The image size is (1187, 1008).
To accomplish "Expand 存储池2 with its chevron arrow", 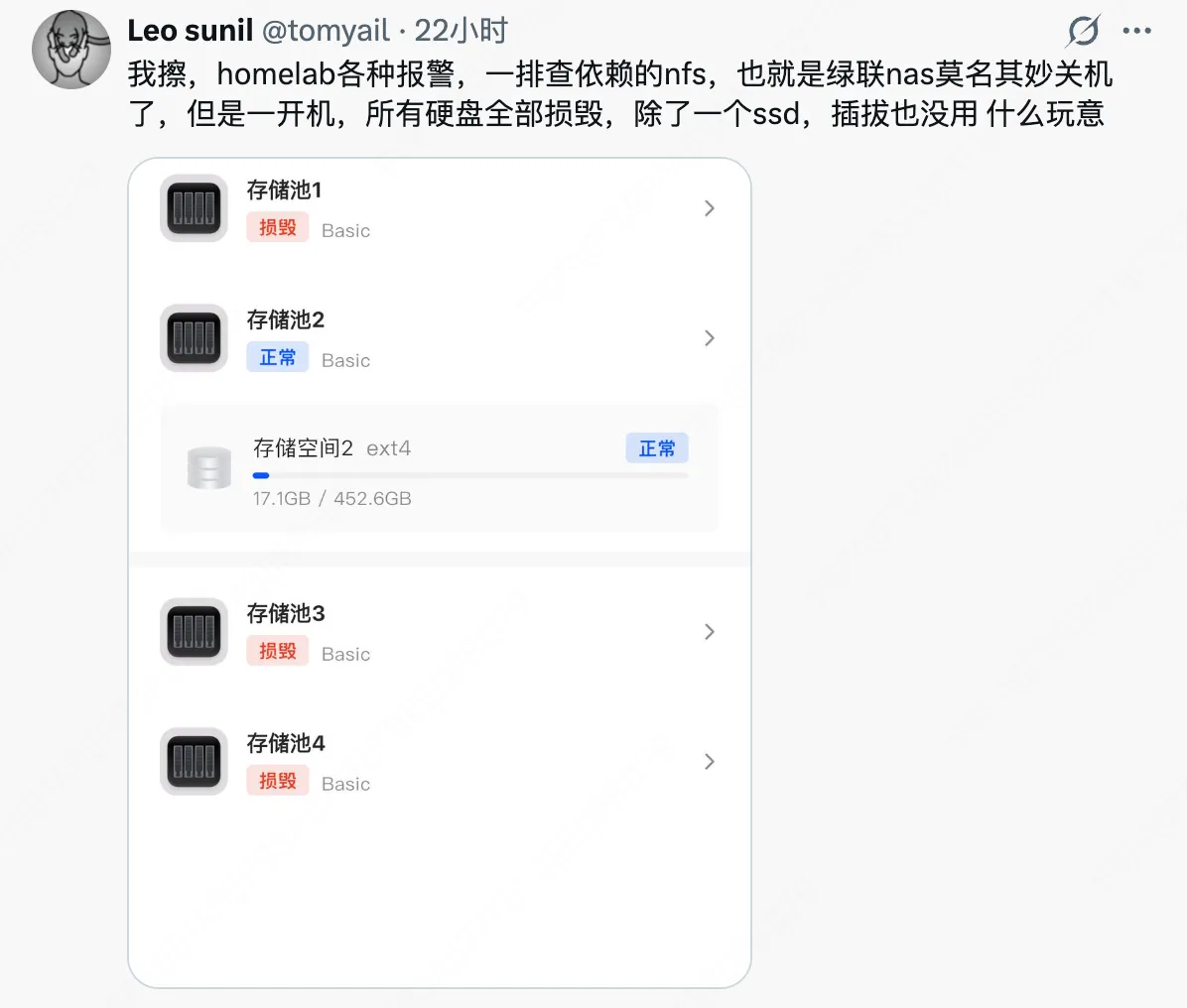I will coord(710,338).
